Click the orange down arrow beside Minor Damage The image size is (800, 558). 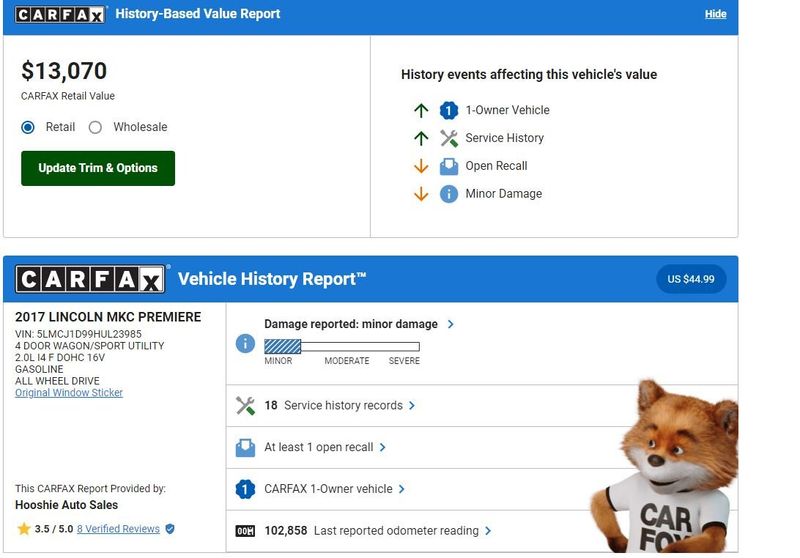[x=421, y=194]
